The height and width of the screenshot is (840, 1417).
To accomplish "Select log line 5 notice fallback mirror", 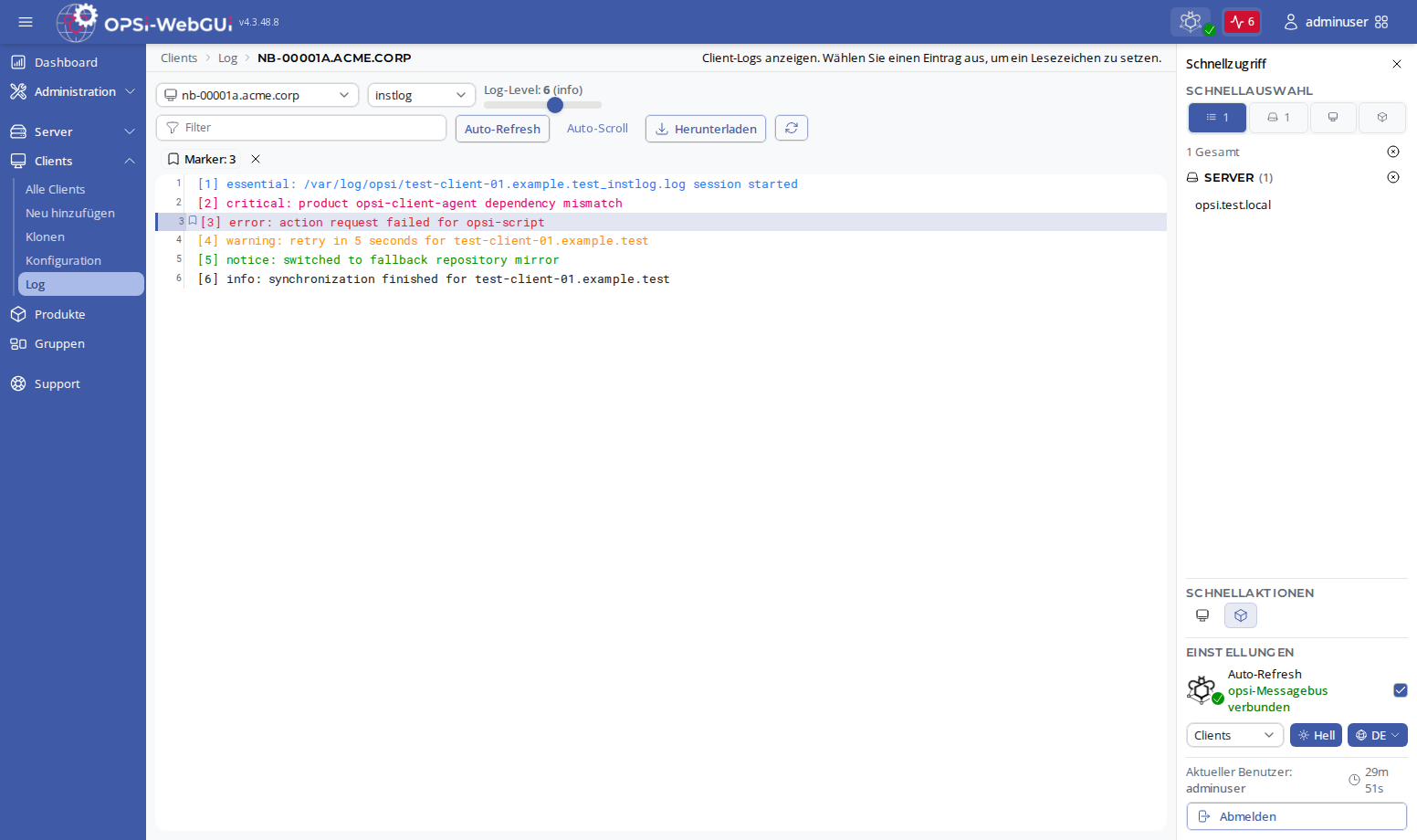I will pyautogui.click(x=661, y=259).
